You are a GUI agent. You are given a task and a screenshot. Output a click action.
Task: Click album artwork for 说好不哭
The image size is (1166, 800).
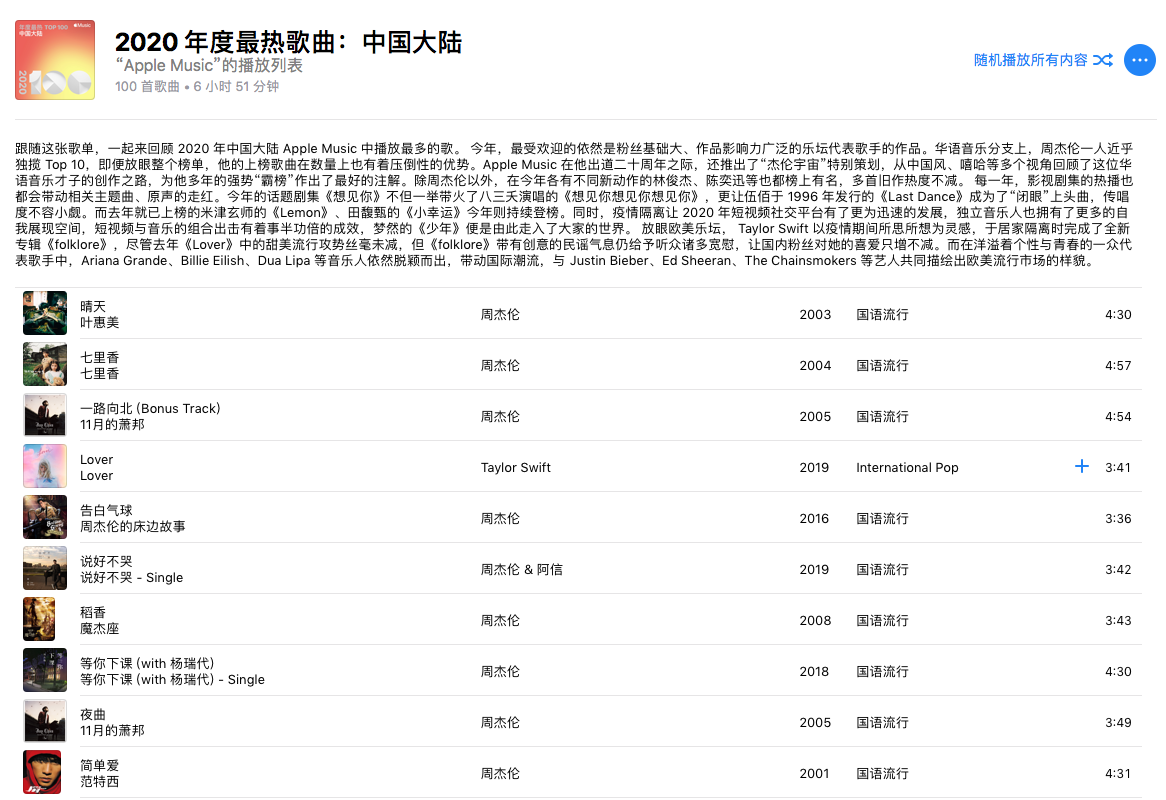(45, 568)
